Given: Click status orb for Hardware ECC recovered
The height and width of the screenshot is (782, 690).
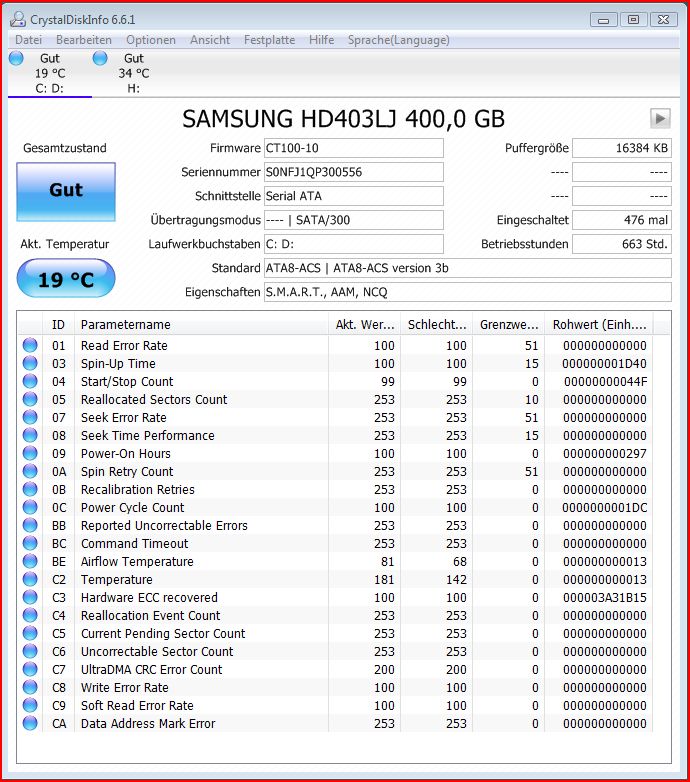Looking at the screenshot, I should click(30, 597).
